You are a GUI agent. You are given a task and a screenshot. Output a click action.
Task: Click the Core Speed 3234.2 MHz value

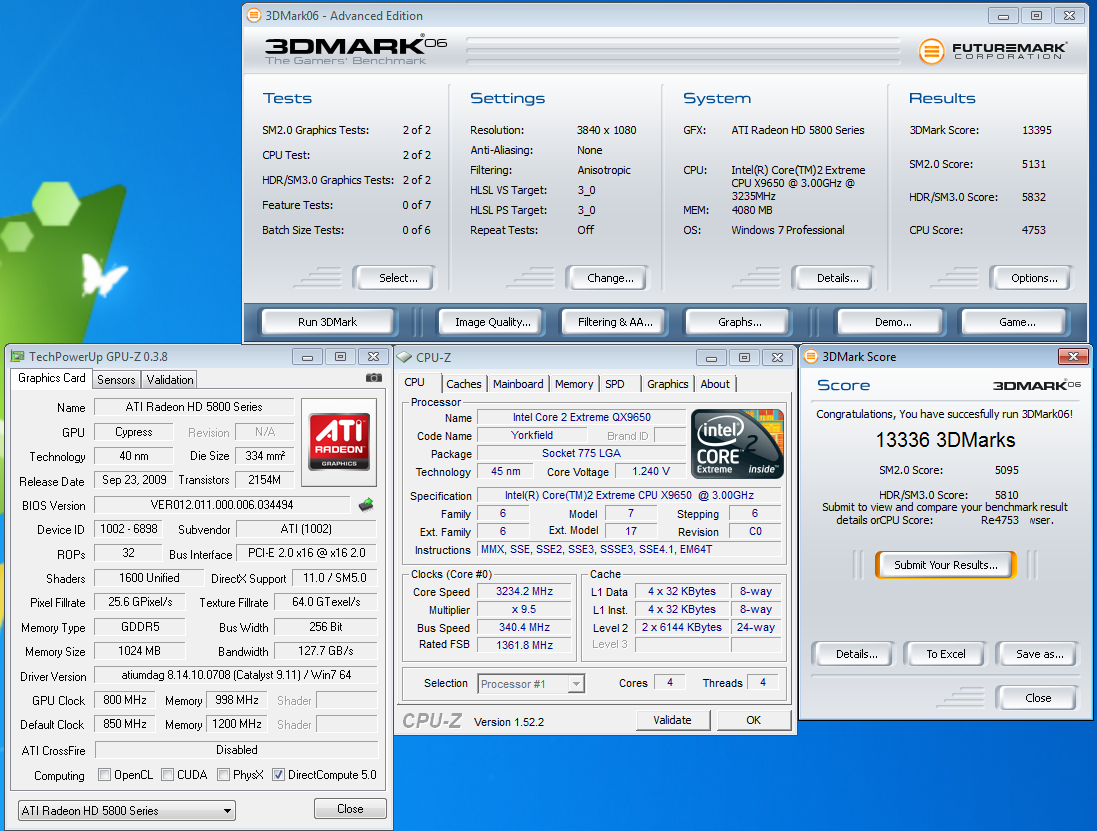524,591
